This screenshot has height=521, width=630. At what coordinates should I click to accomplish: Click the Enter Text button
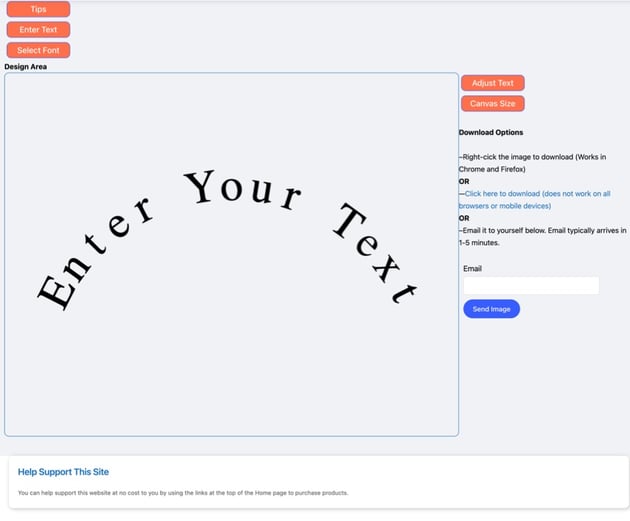[38, 30]
